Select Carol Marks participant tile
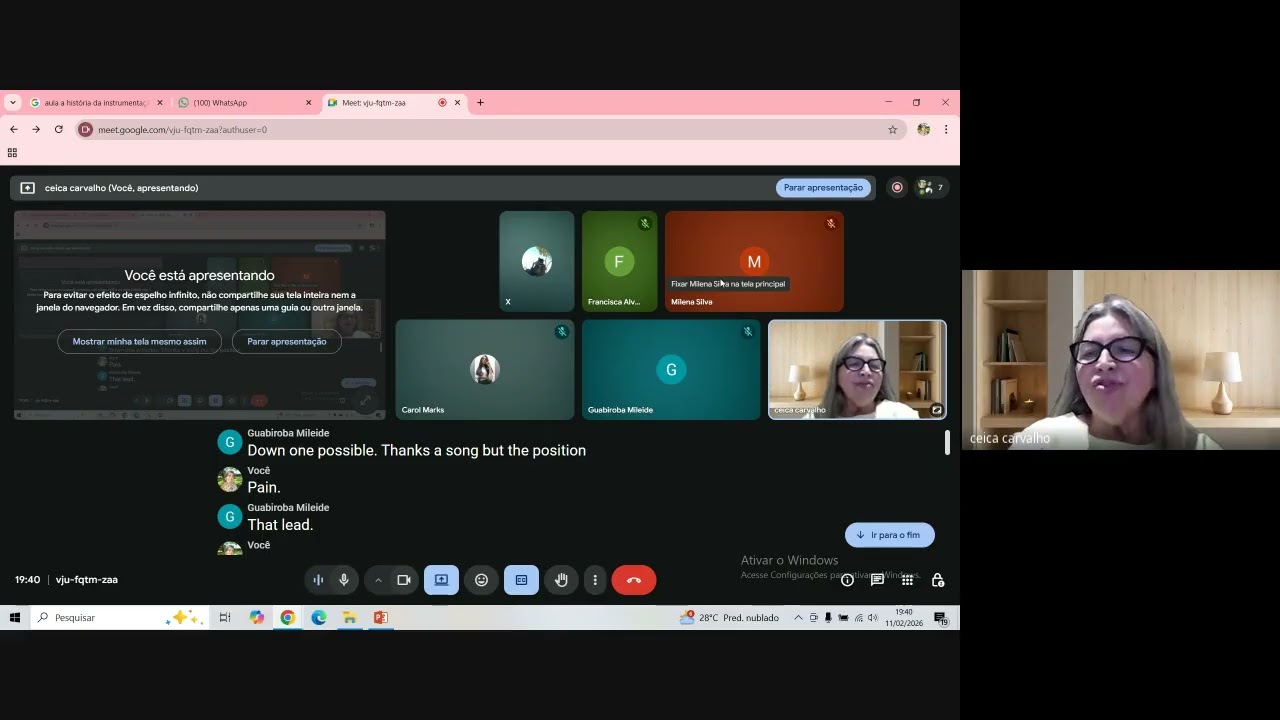Image resolution: width=1280 pixels, height=720 pixels. click(x=485, y=370)
